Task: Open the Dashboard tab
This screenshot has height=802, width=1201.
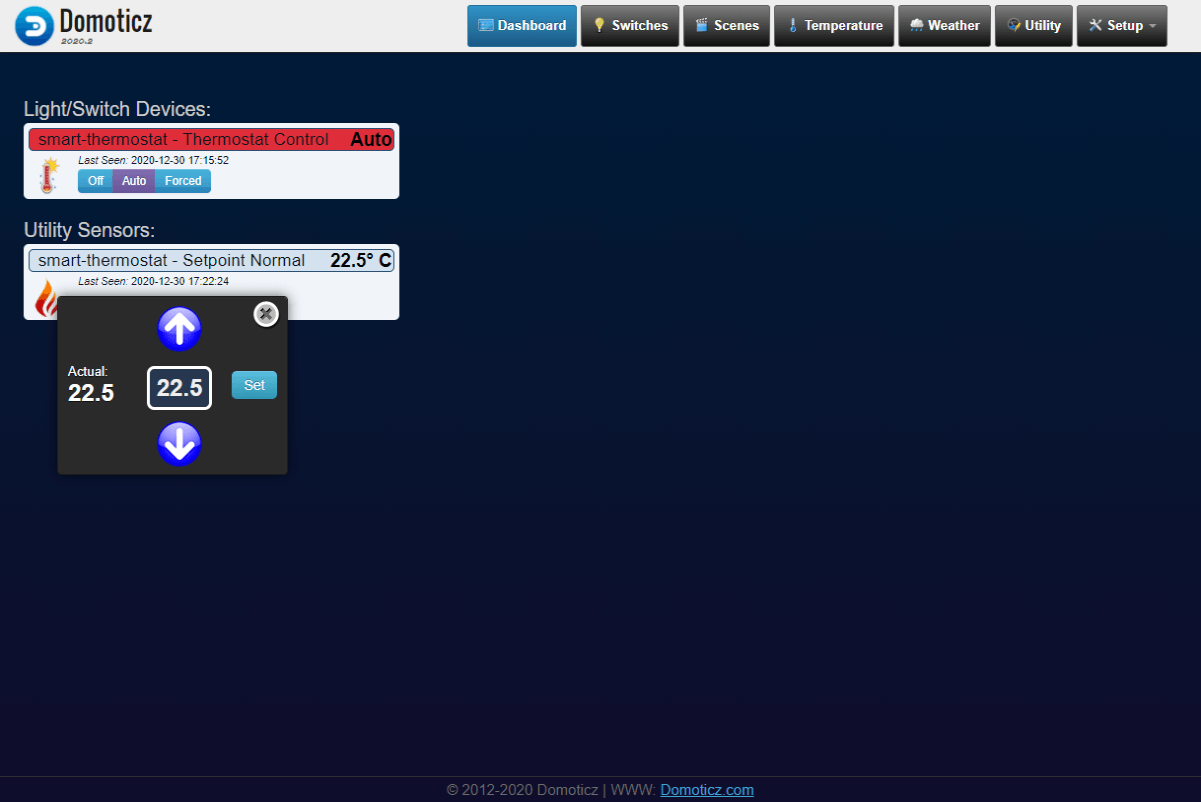Action: (x=522, y=26)
